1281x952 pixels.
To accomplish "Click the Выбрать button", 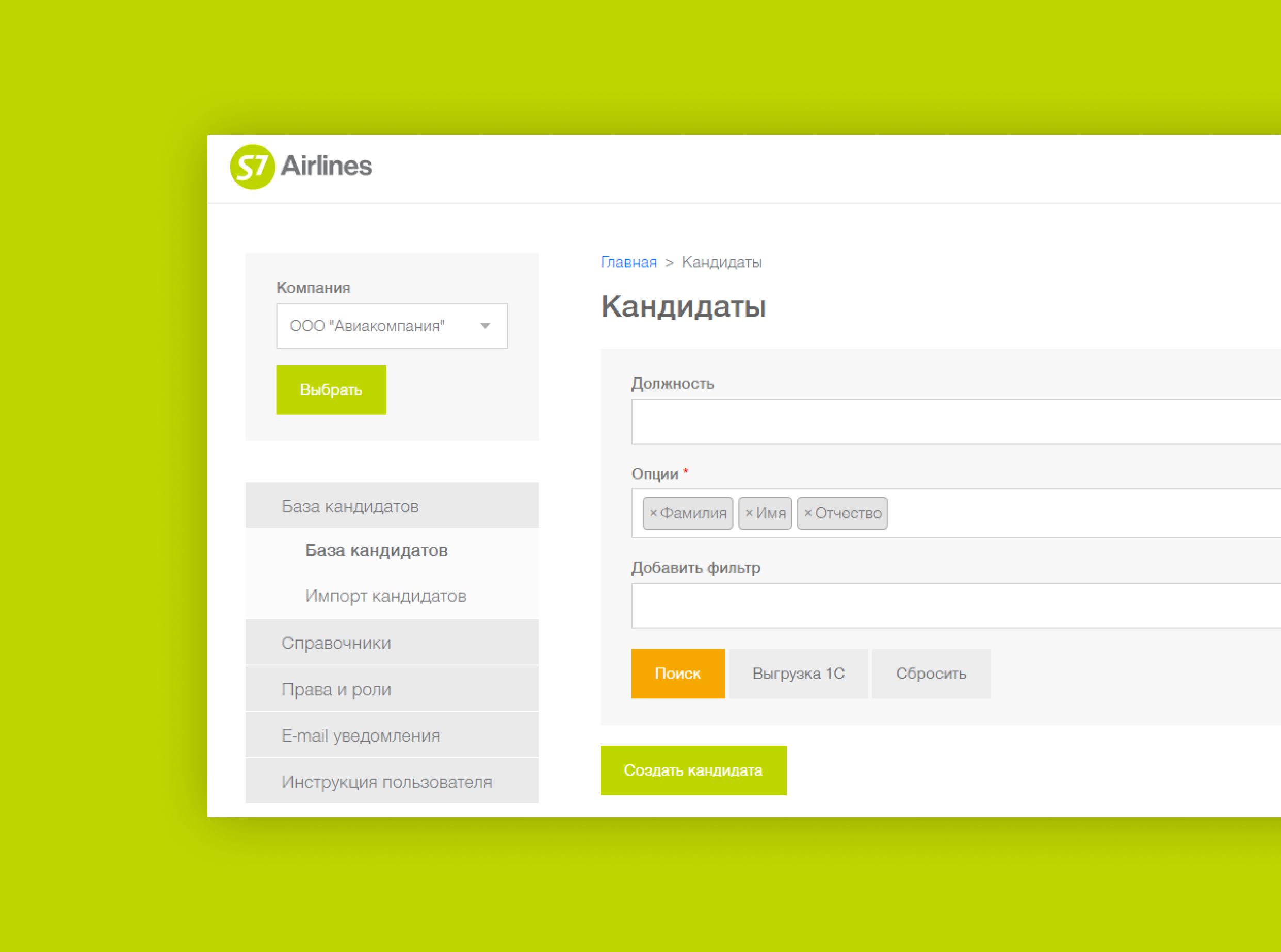I will [x=331, y=389].
